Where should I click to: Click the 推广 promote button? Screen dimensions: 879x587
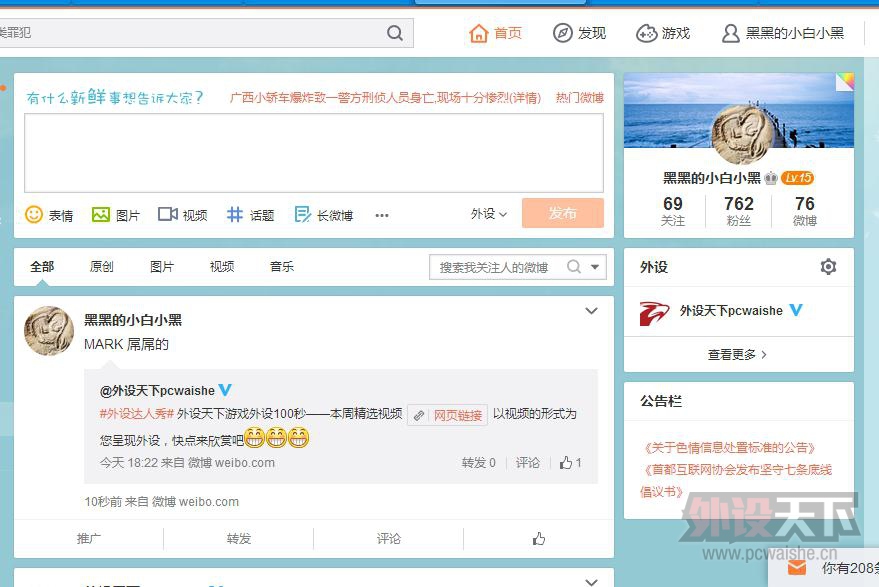pyautogui.click(x=89, y=539)
